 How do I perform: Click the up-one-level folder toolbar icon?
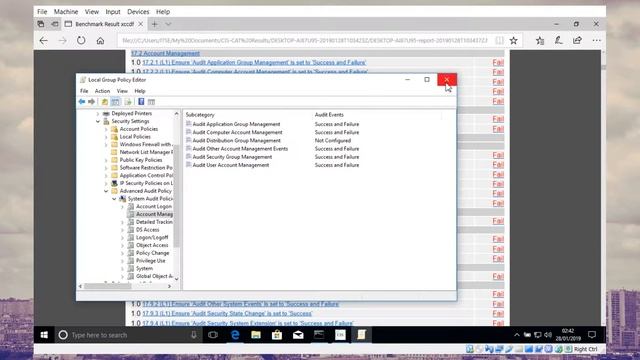tap(104, 102)
